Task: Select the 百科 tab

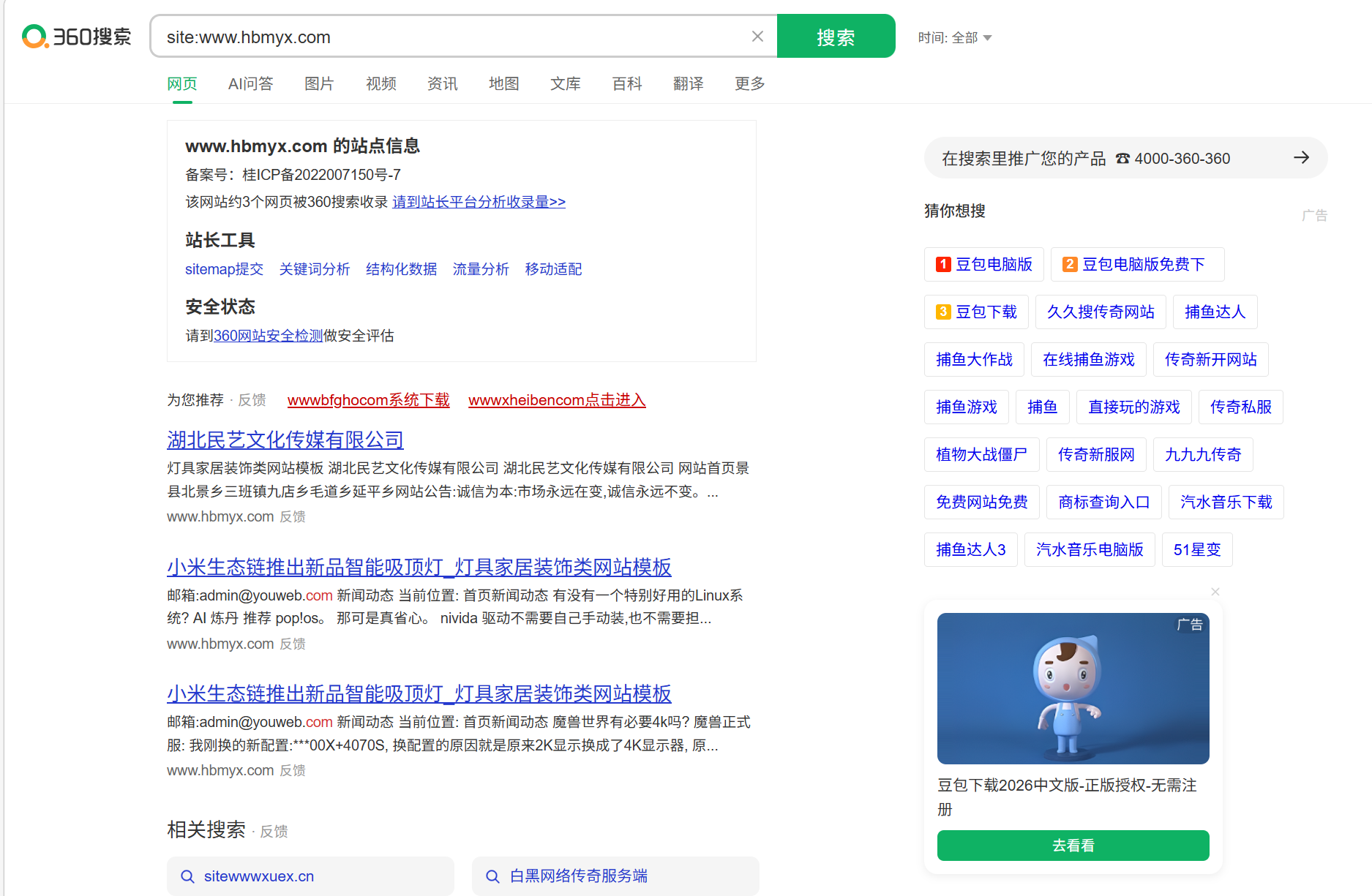Action: tap(627, 83)
